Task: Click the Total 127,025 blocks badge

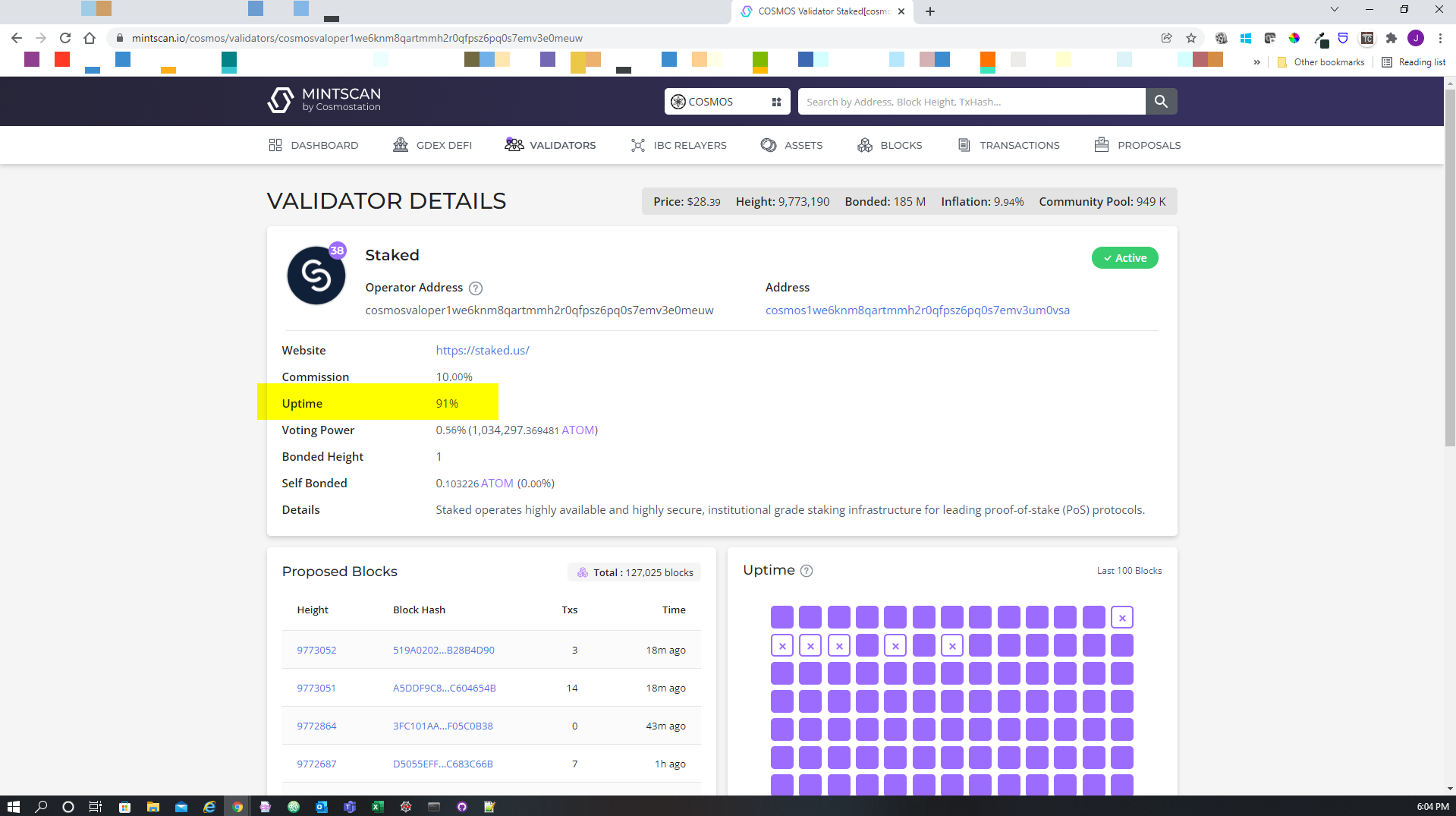Action: point(634,572)
